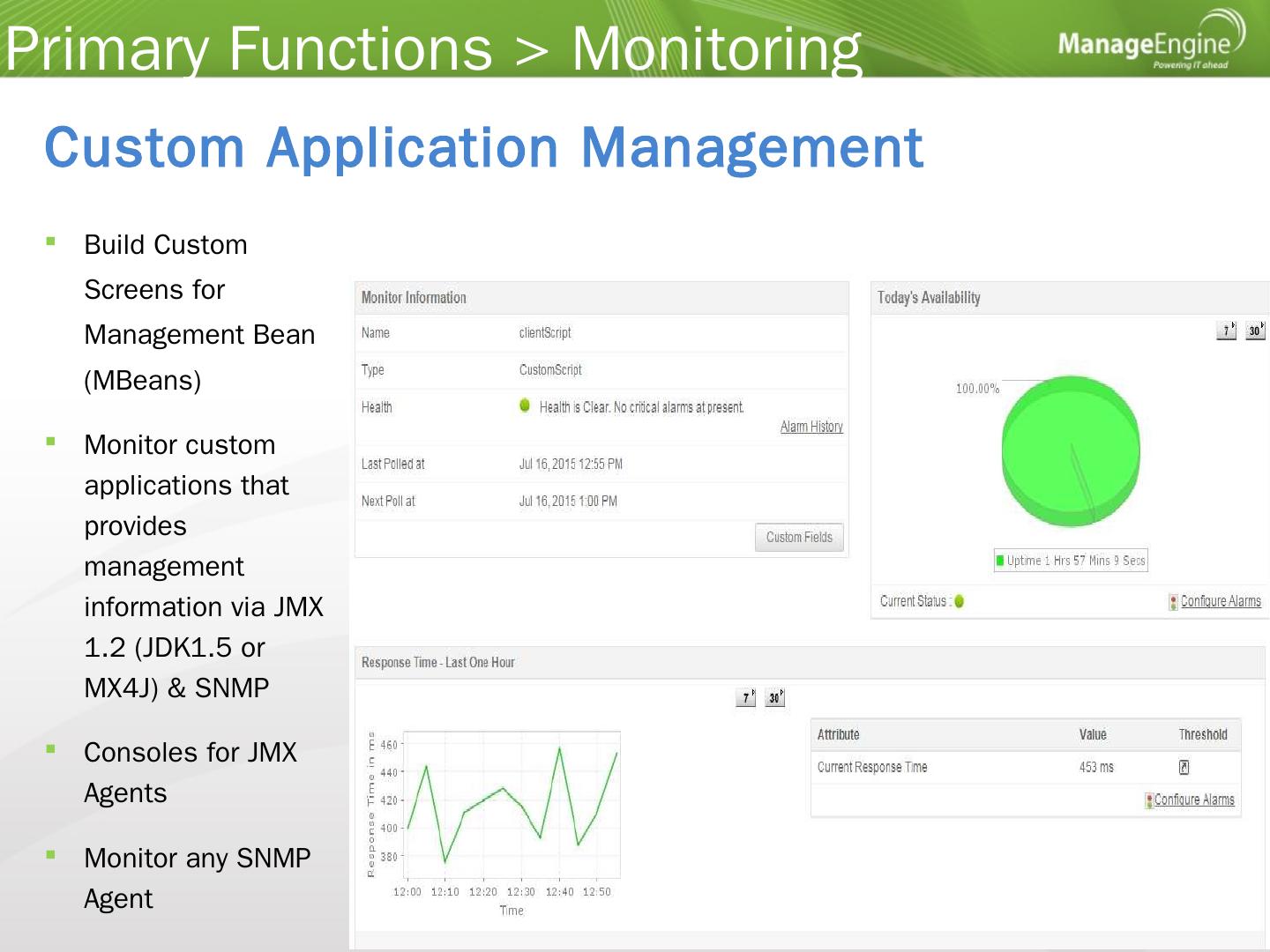Click the response time line graph
Image resolution: width=1270 pixels, height=952 pixels.
[x=512, y=804]
